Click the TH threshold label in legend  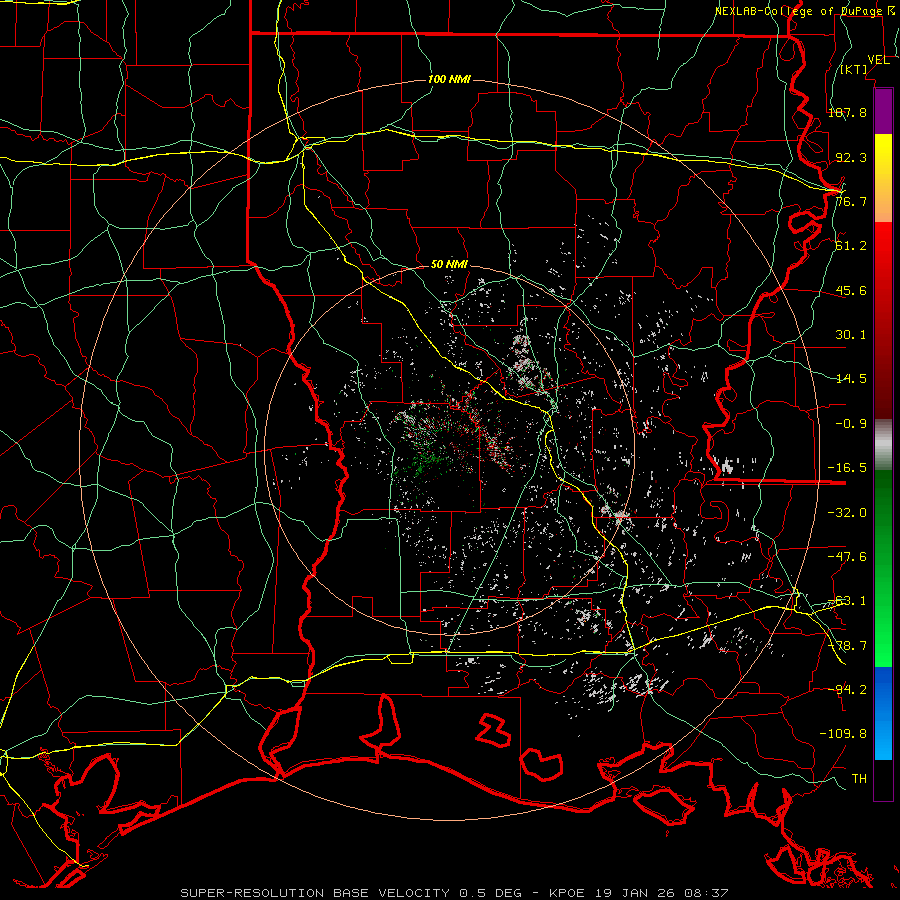[859, 779]
